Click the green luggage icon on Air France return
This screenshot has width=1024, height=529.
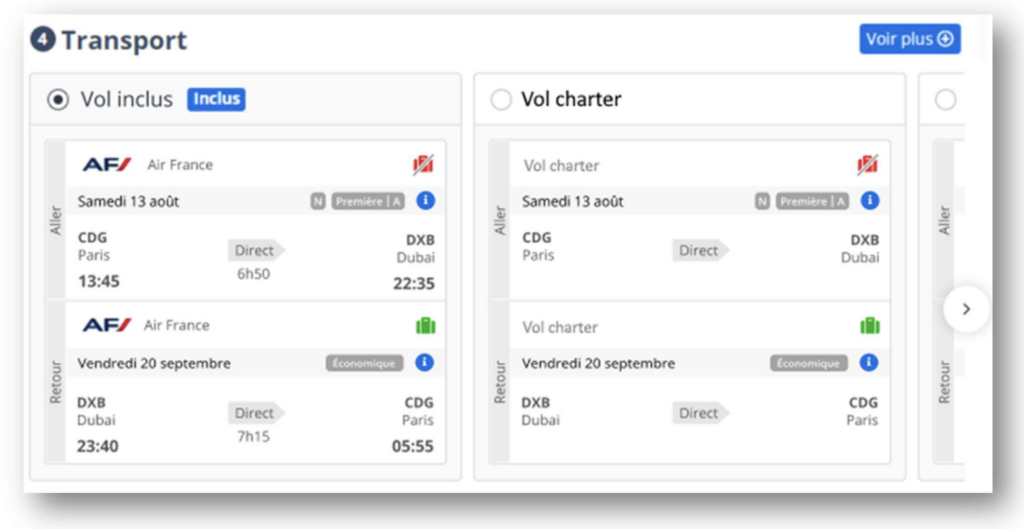(425, 326)
